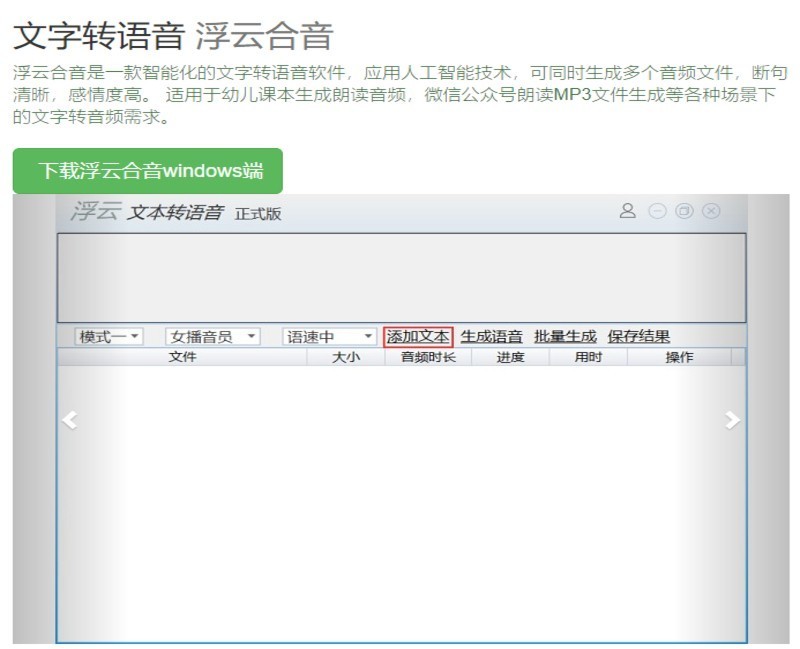Click the 文件 column header
The width and height of the screenshot is (800, 649).
click(183, 357)
